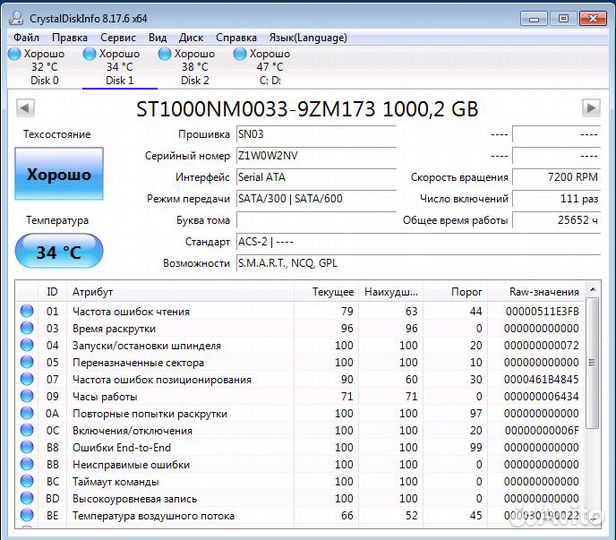Select row Ошибки End-to-End

300,447
